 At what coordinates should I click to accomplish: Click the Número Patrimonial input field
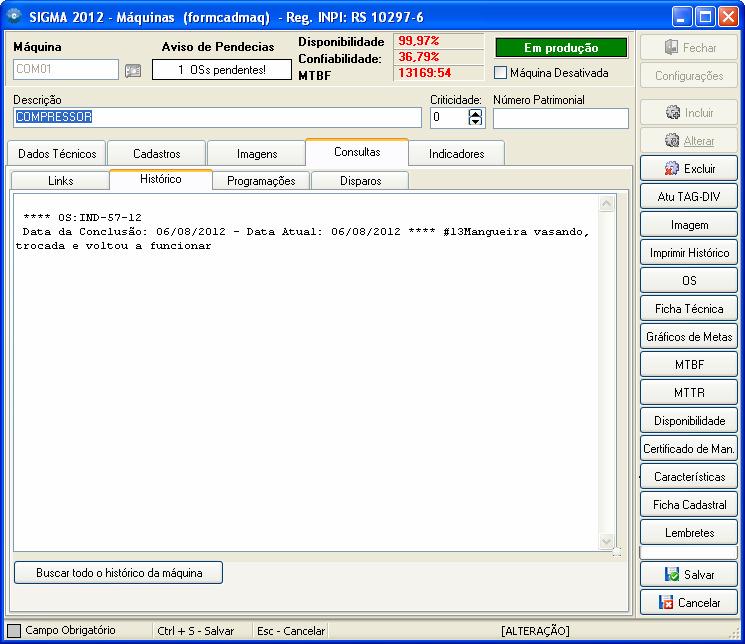click(x=561, y=118)
